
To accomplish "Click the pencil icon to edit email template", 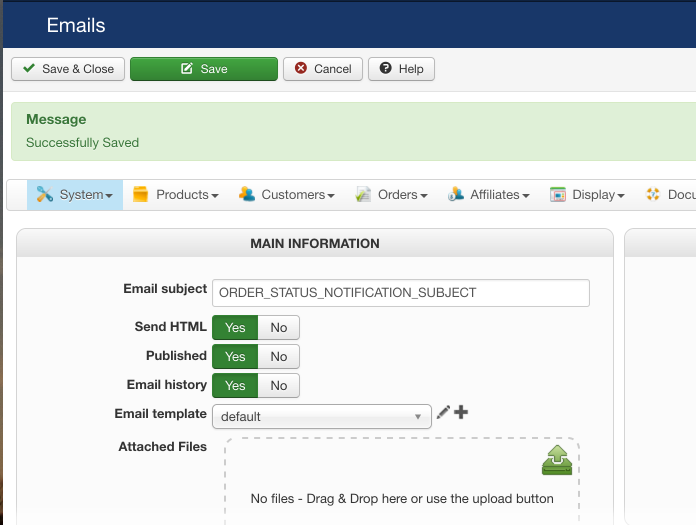I will 443,412.
